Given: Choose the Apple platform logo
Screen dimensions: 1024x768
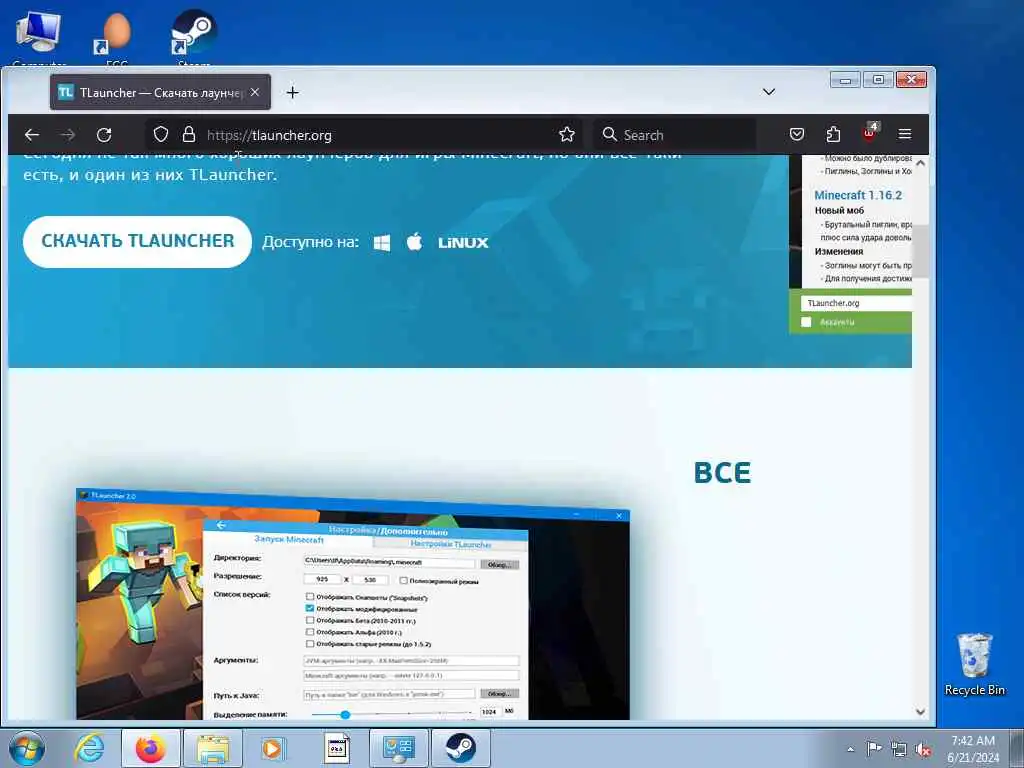Looking at the screenshot, I should point(415,242).
